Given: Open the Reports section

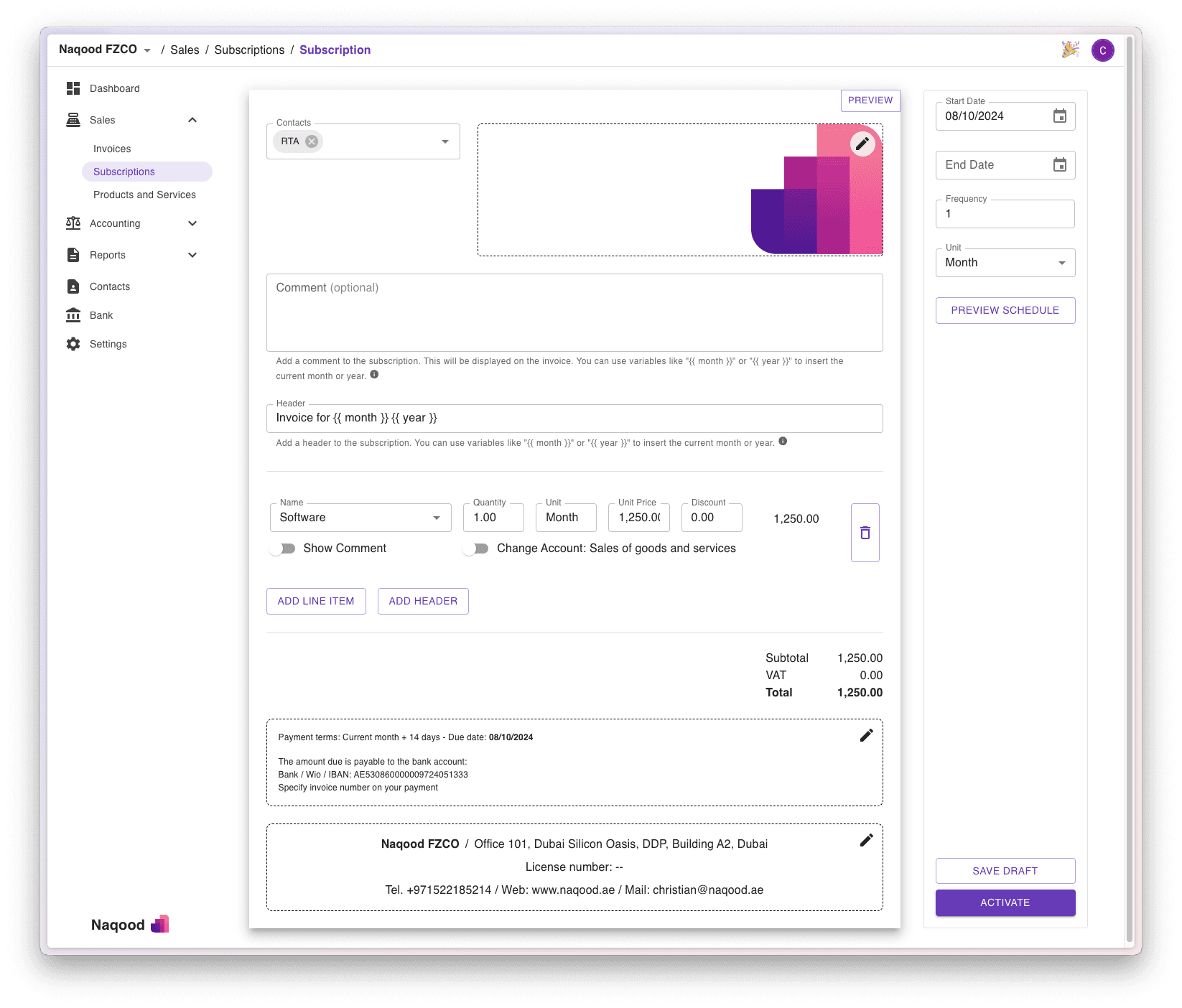Looking at the screenshot, I should tap(107, 255).
